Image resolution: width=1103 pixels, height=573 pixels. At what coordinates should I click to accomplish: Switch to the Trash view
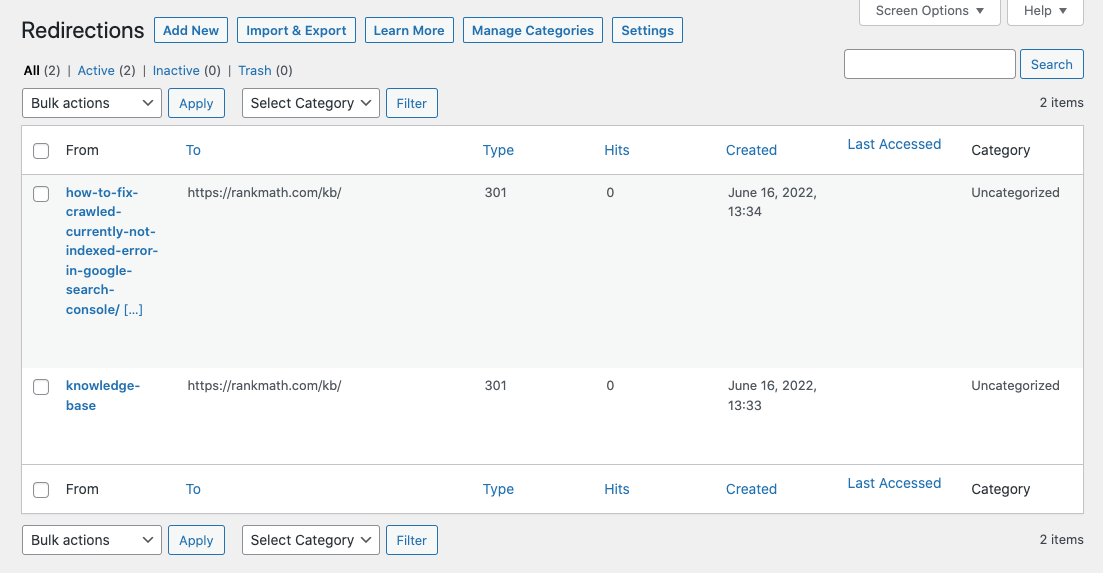[254, 71]
